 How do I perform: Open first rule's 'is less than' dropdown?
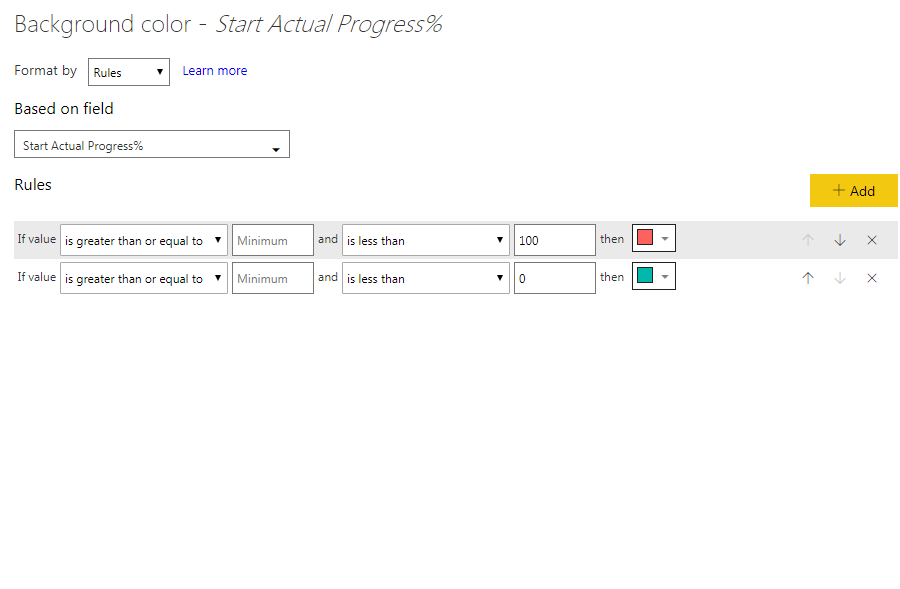pyautogui.click(x=425, y=240)
